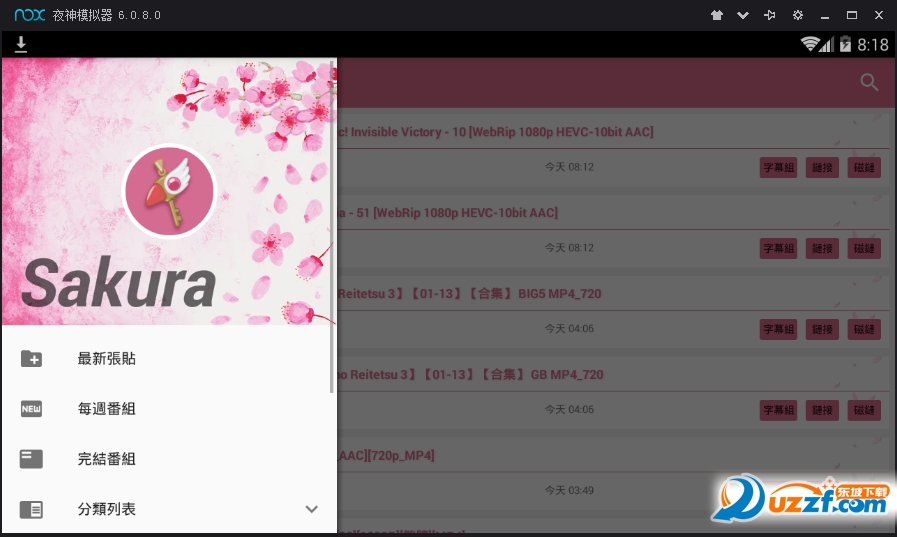Screen dimensions: 897x537
Task: Click 今天 08:12 under Invisible Victory
Action: (x=569, y=167)
